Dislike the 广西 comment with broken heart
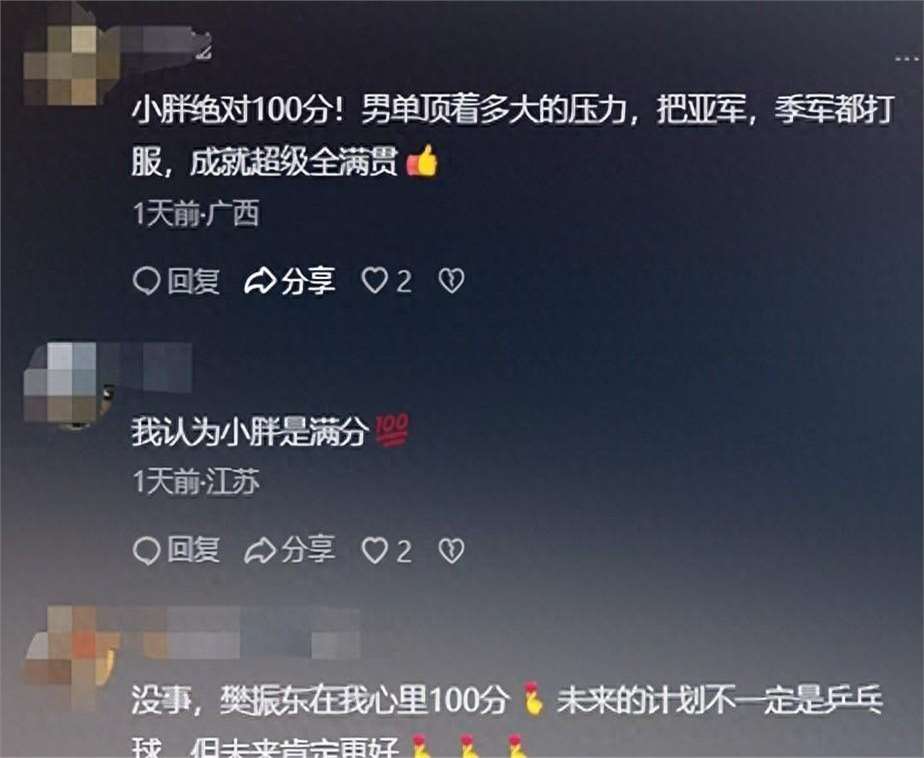Screen dimensions: 924x758 [451, 281]
